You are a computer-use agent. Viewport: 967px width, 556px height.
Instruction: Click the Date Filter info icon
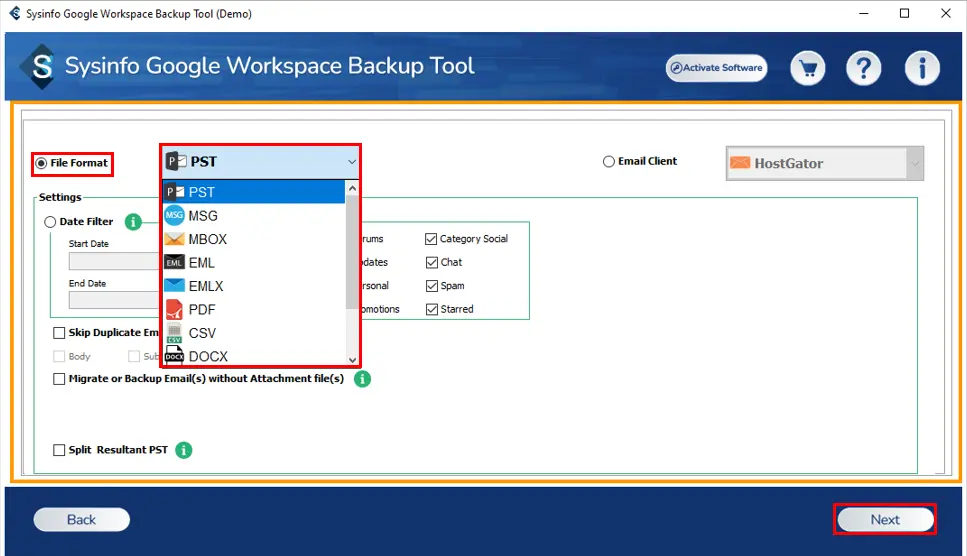click(132, 222)
